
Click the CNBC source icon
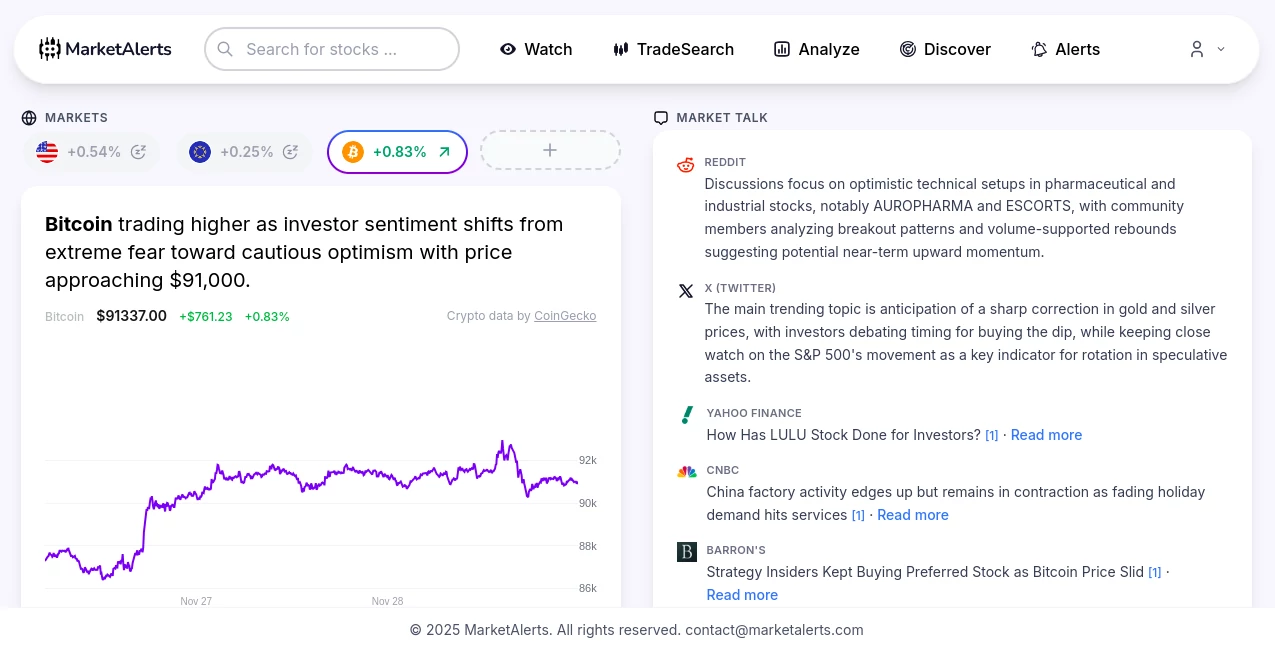(x=686, y=473)
